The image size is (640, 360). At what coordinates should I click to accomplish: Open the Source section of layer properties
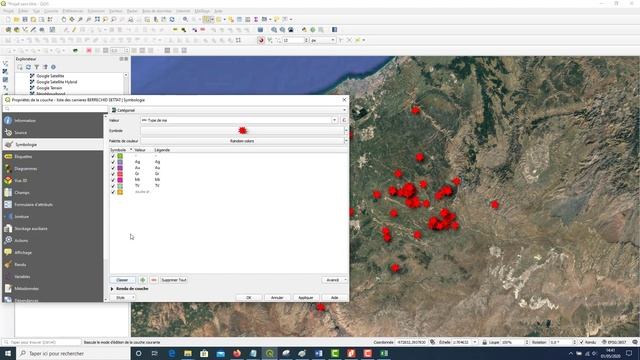[x=53, y=132]
